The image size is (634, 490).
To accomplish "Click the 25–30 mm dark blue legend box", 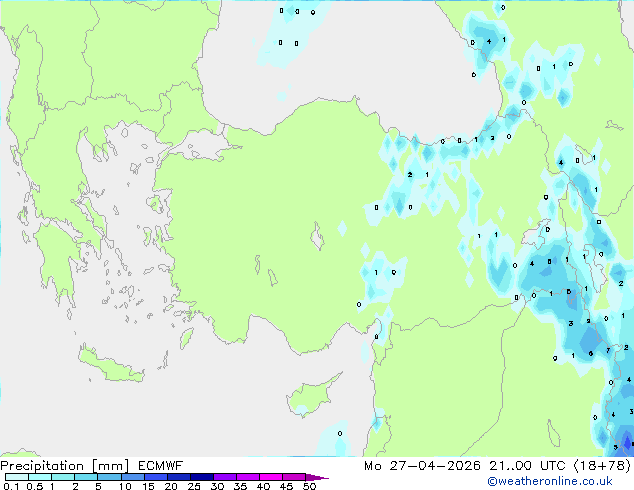I will pyautogui.click(x=201, y=477).
